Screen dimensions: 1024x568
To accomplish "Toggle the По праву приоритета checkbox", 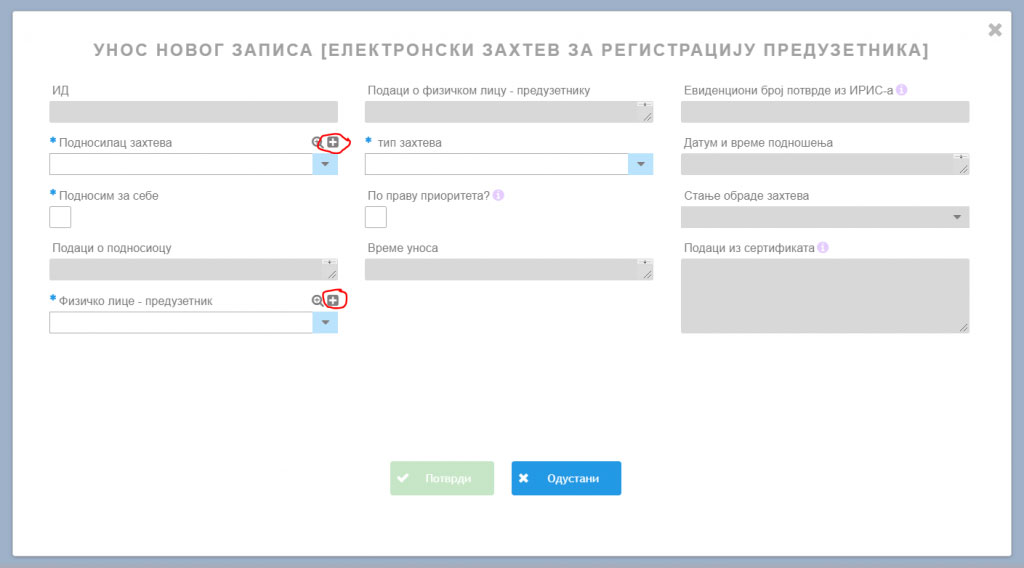I will pos(376,217).
